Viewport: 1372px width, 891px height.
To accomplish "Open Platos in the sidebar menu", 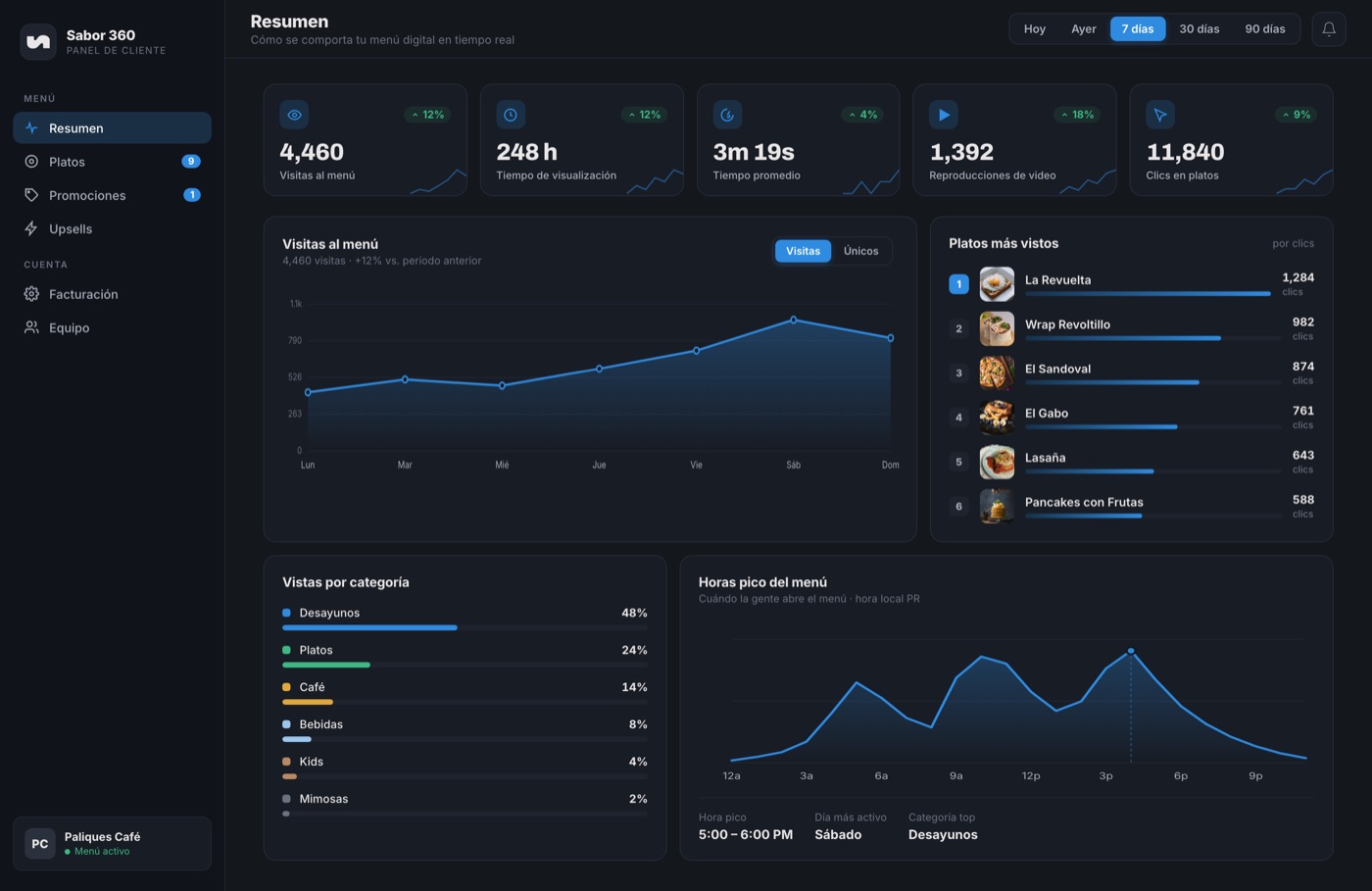I will 112,161.
